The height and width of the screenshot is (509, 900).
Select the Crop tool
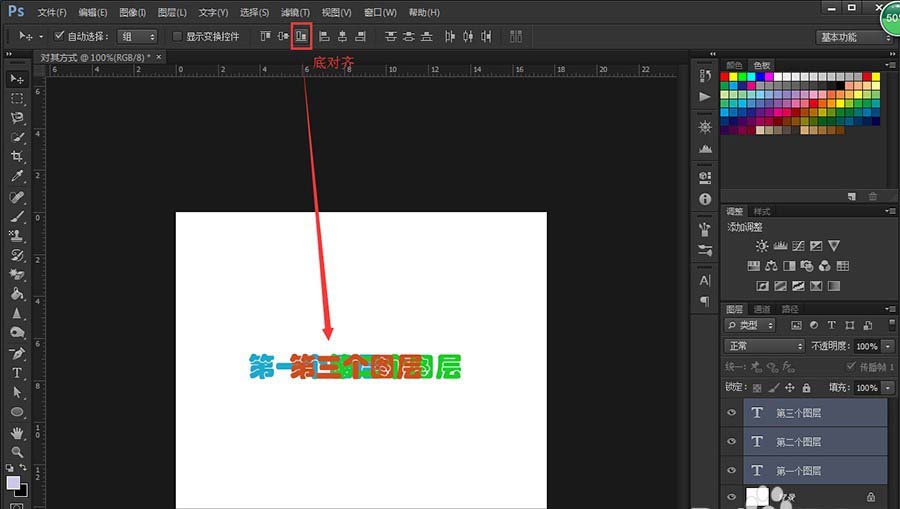click(x=17, y=156)
